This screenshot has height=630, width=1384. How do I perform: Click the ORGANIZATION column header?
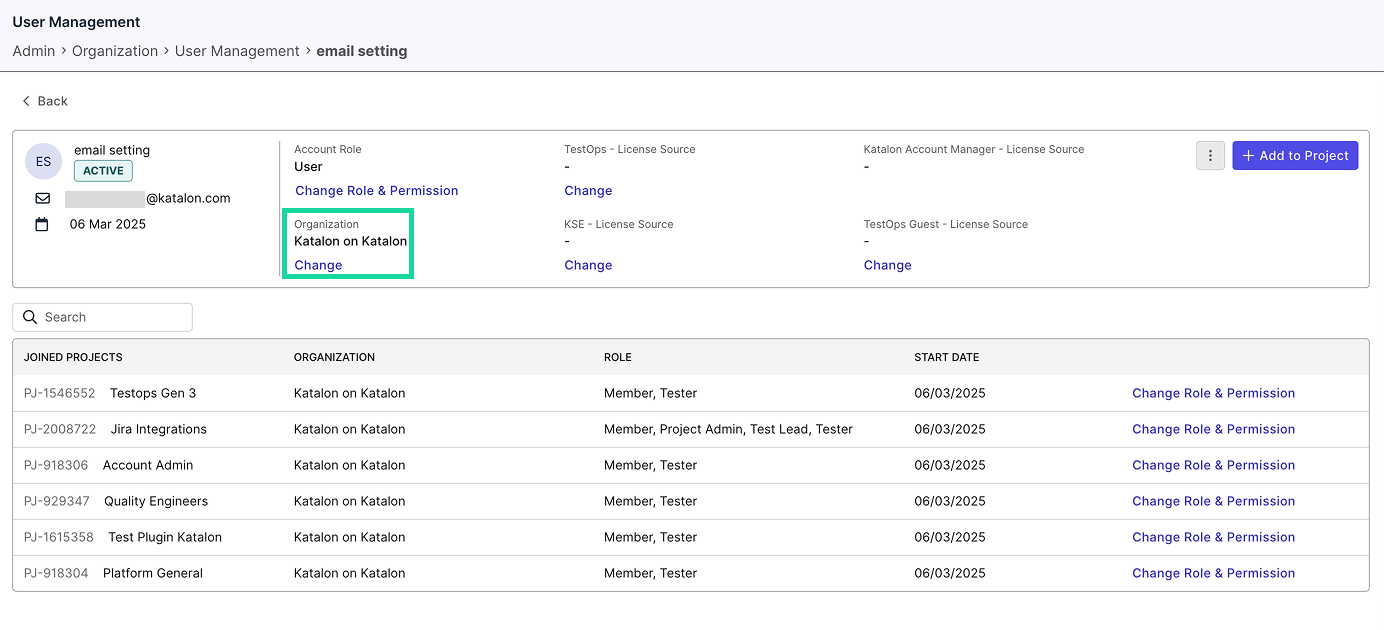click(334, 357)
